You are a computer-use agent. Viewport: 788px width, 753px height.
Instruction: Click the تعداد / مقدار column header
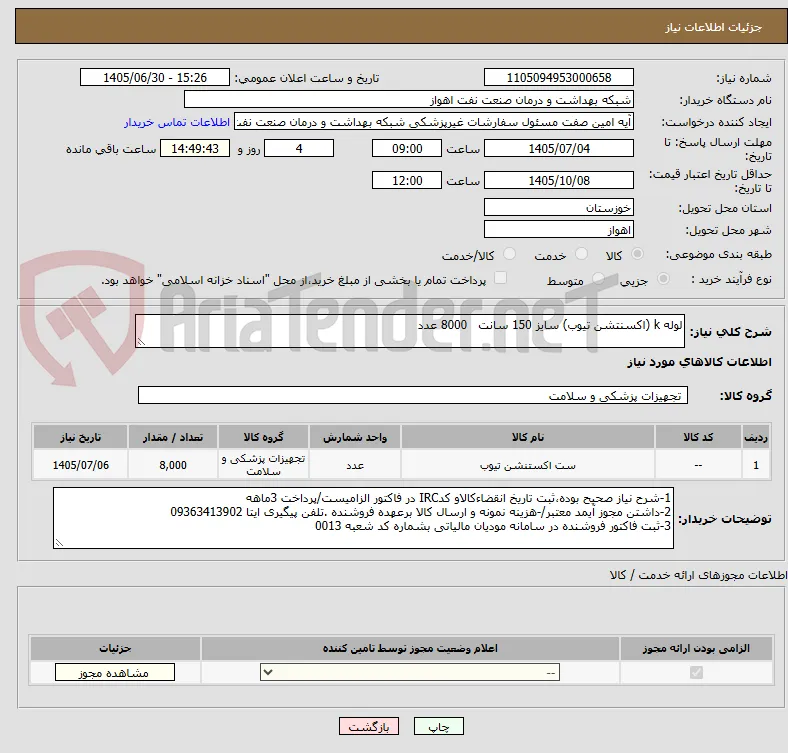tap(173, 437)
